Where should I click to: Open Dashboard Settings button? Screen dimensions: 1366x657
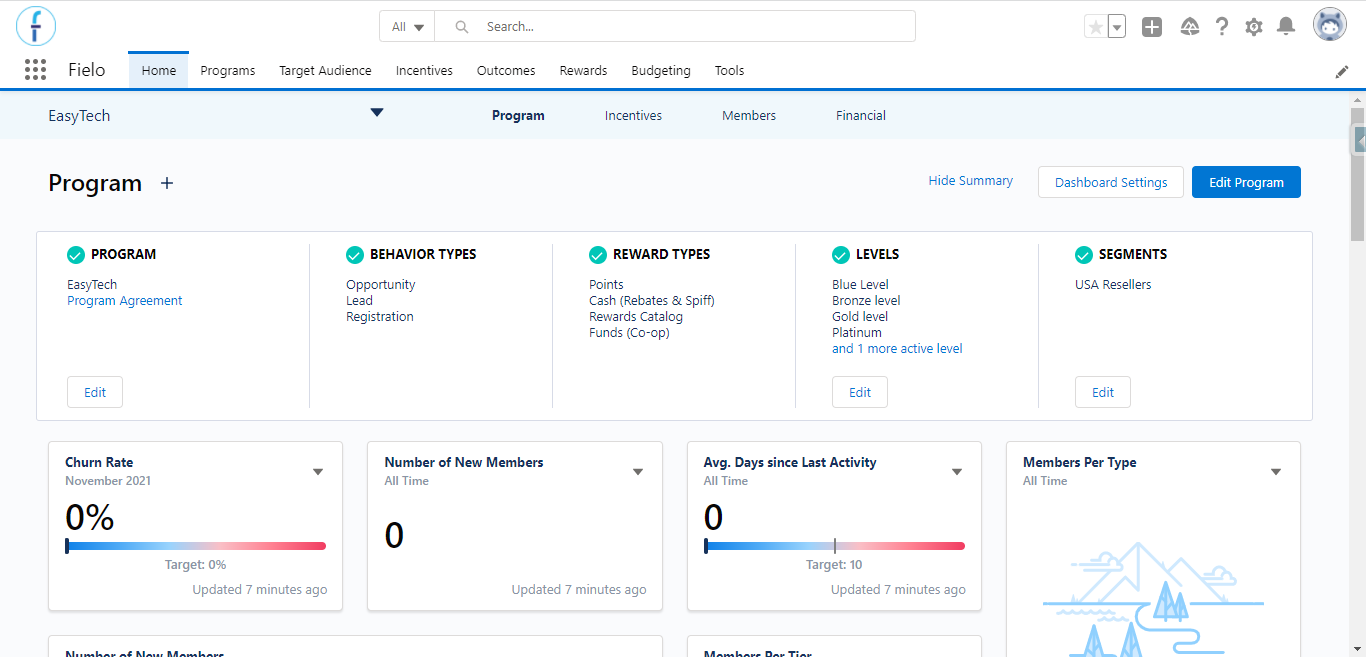(1111, 182)
